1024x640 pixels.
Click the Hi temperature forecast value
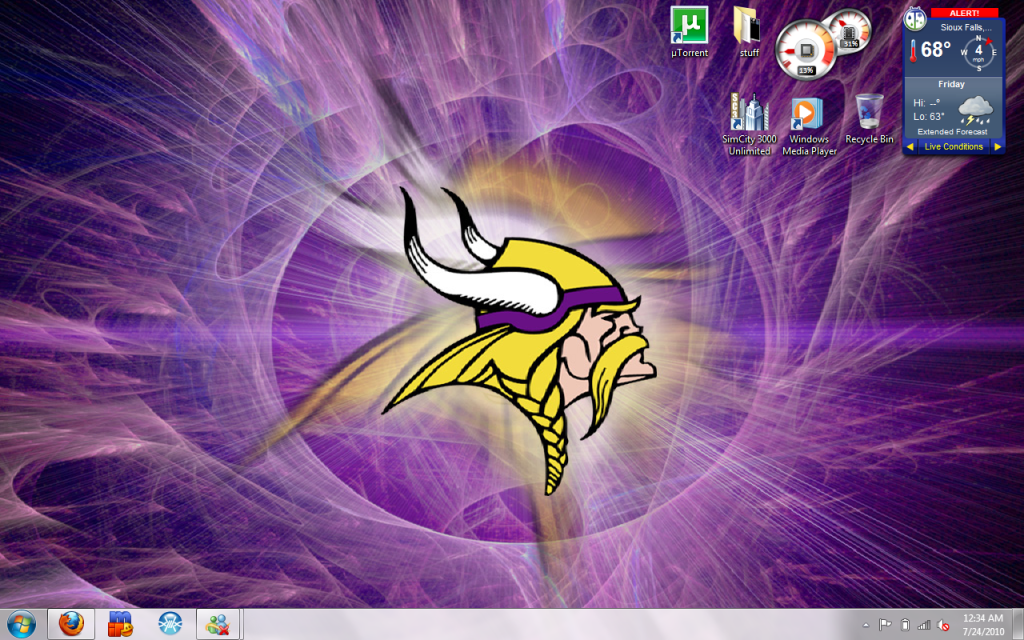927,103
